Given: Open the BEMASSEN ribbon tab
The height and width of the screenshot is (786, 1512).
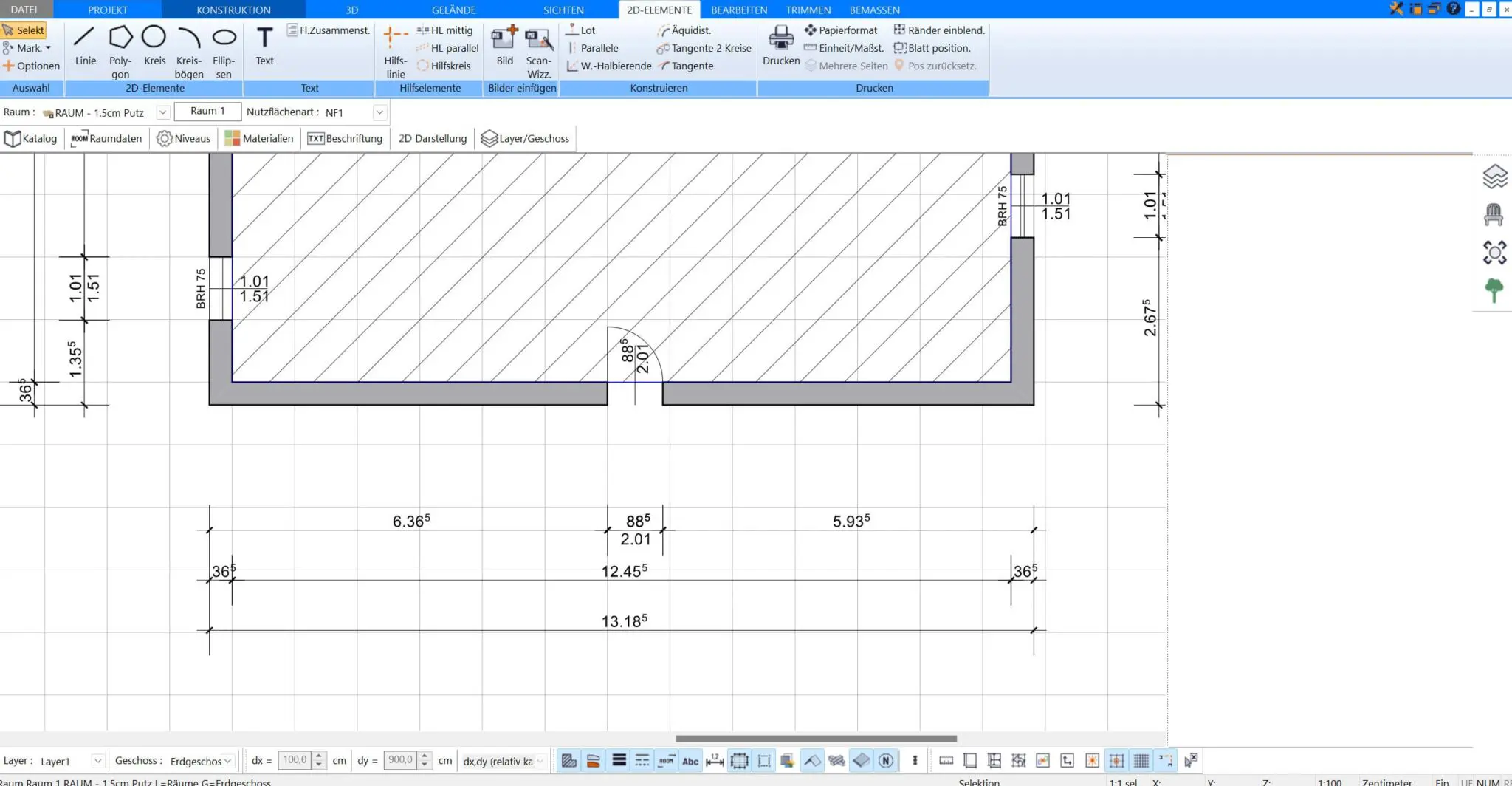Looking at the screenshot, I should (x=874, y=10).
